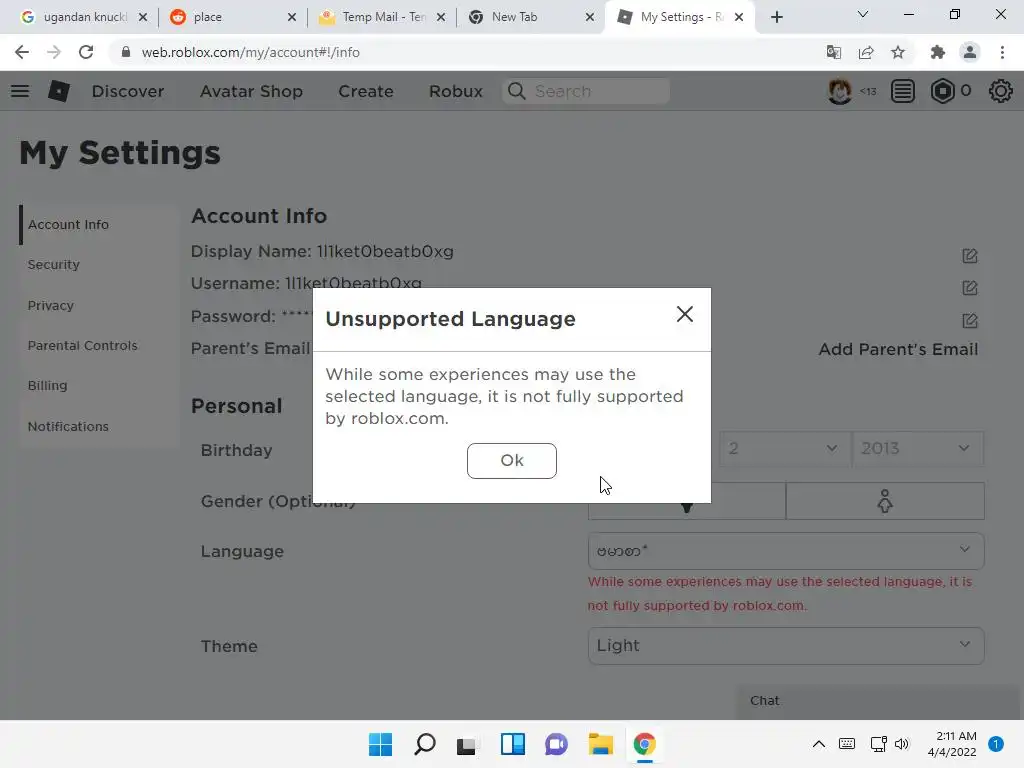Close the Temp Mail tab
1024x768 pixels.
[x=441, y=17]
